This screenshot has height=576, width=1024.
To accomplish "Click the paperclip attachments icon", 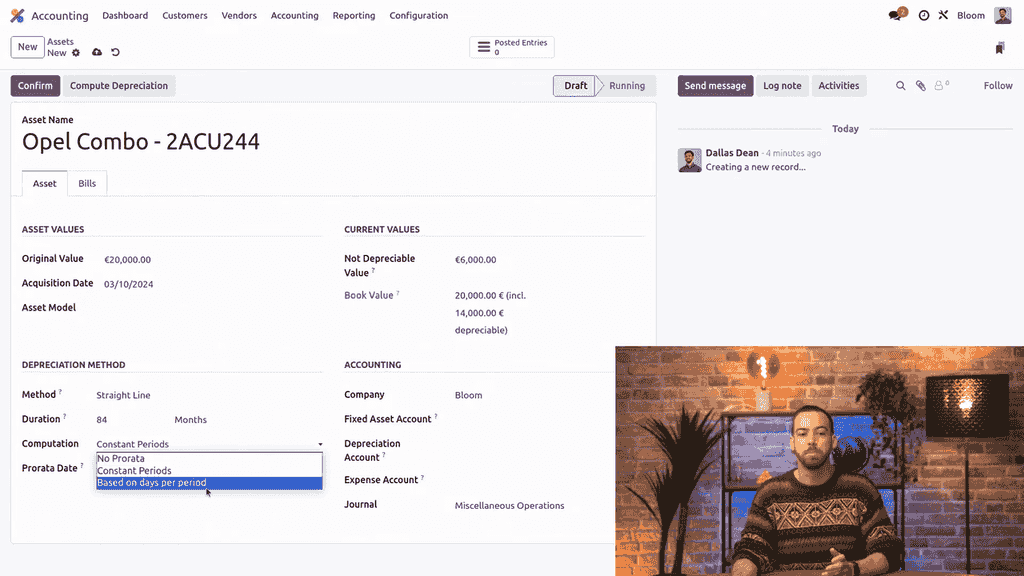I will (x=921, y=86).
